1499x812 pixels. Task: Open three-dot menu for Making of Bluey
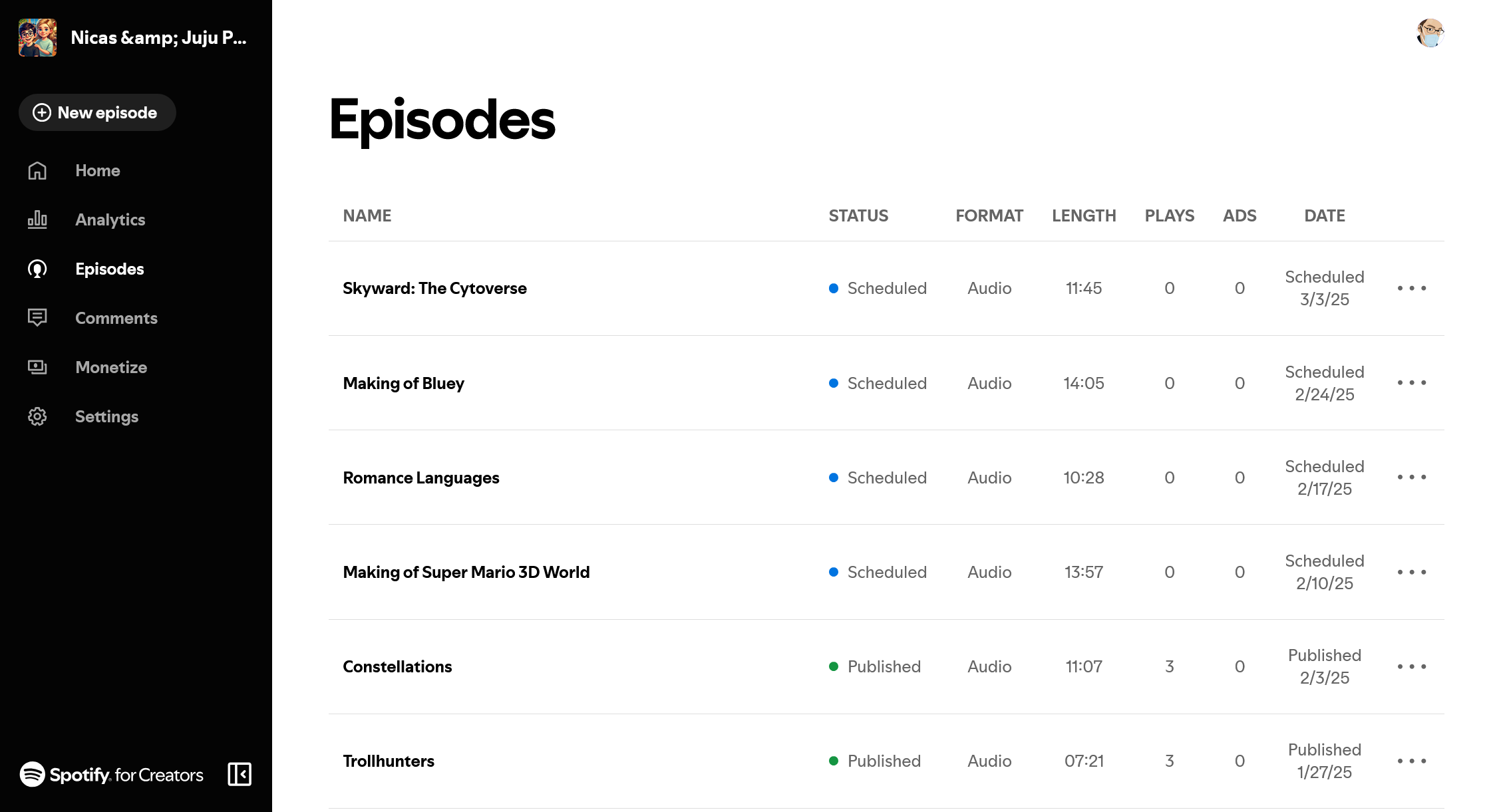click(x=1411, y=382)
